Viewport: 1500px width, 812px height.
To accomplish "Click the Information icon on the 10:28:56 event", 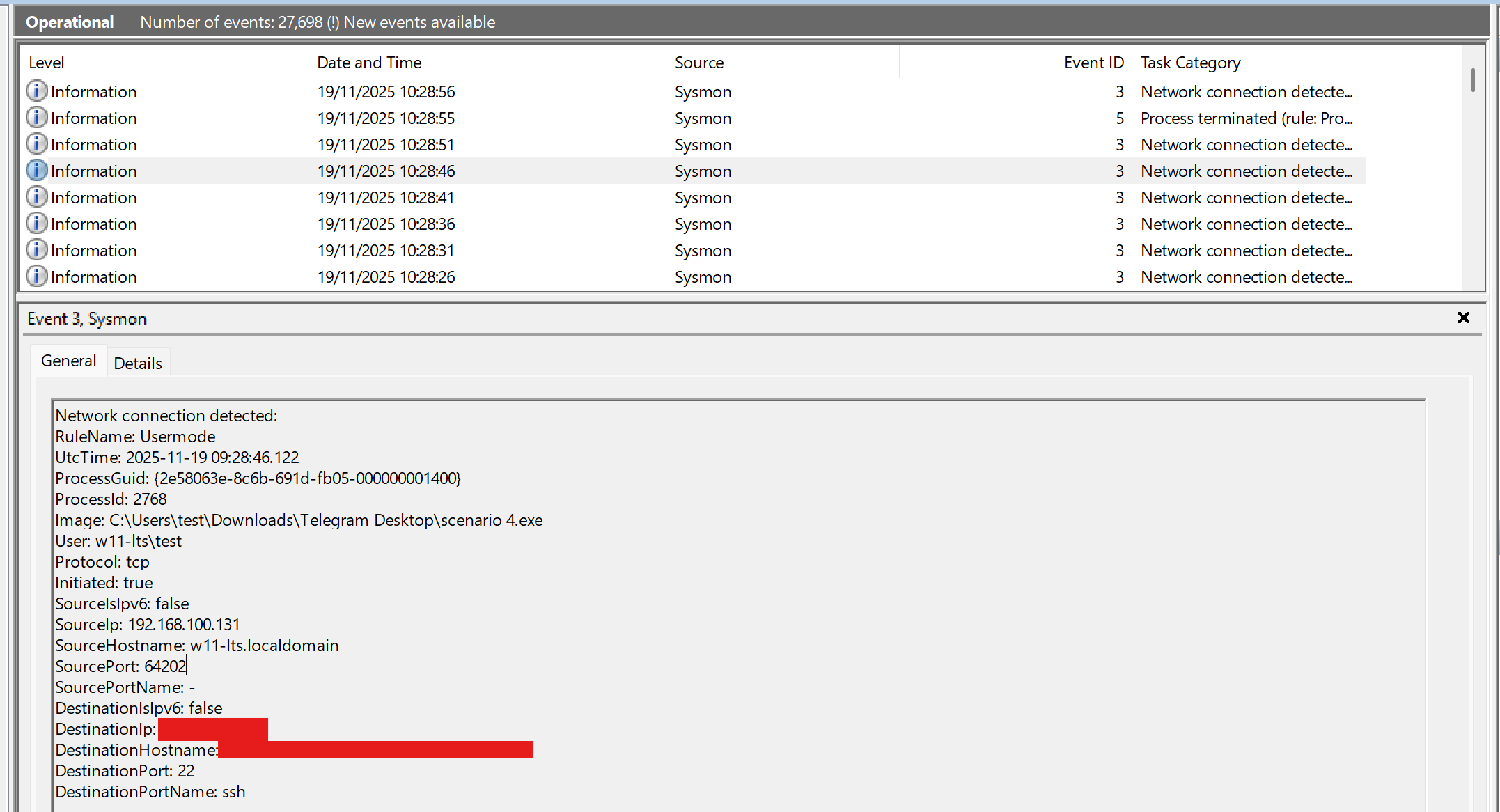I will click(x=36, y=91).
